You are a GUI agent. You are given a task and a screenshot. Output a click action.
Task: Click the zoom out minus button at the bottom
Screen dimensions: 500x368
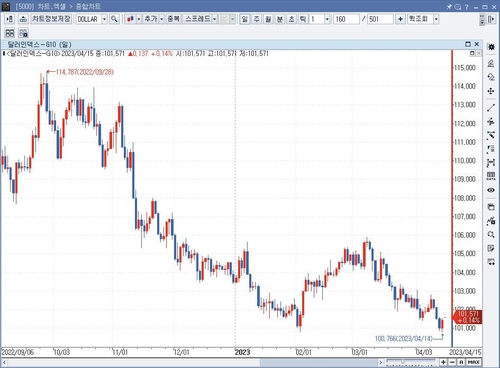pyautogui.click(x=452, y=362)
